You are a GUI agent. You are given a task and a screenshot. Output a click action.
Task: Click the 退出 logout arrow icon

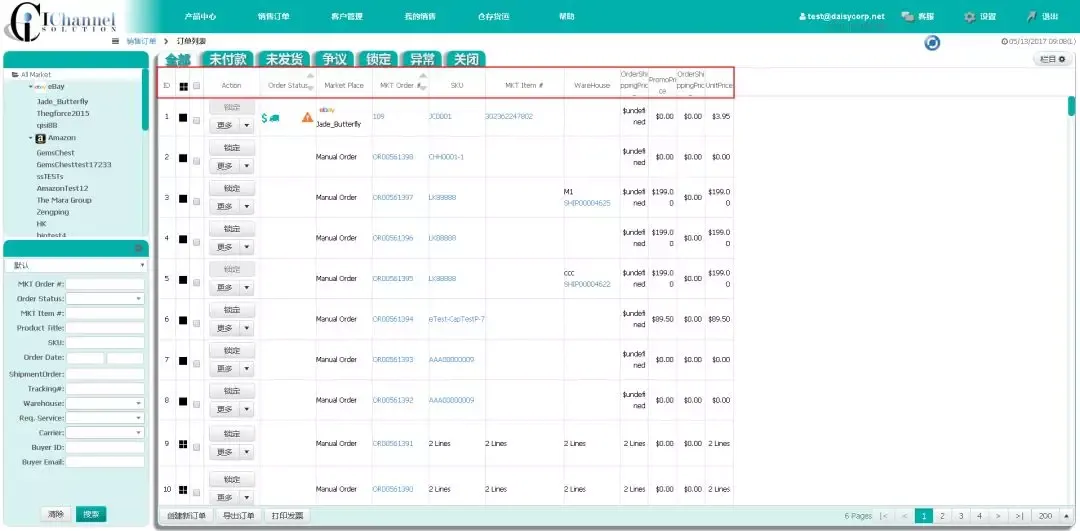(1032, 17)
